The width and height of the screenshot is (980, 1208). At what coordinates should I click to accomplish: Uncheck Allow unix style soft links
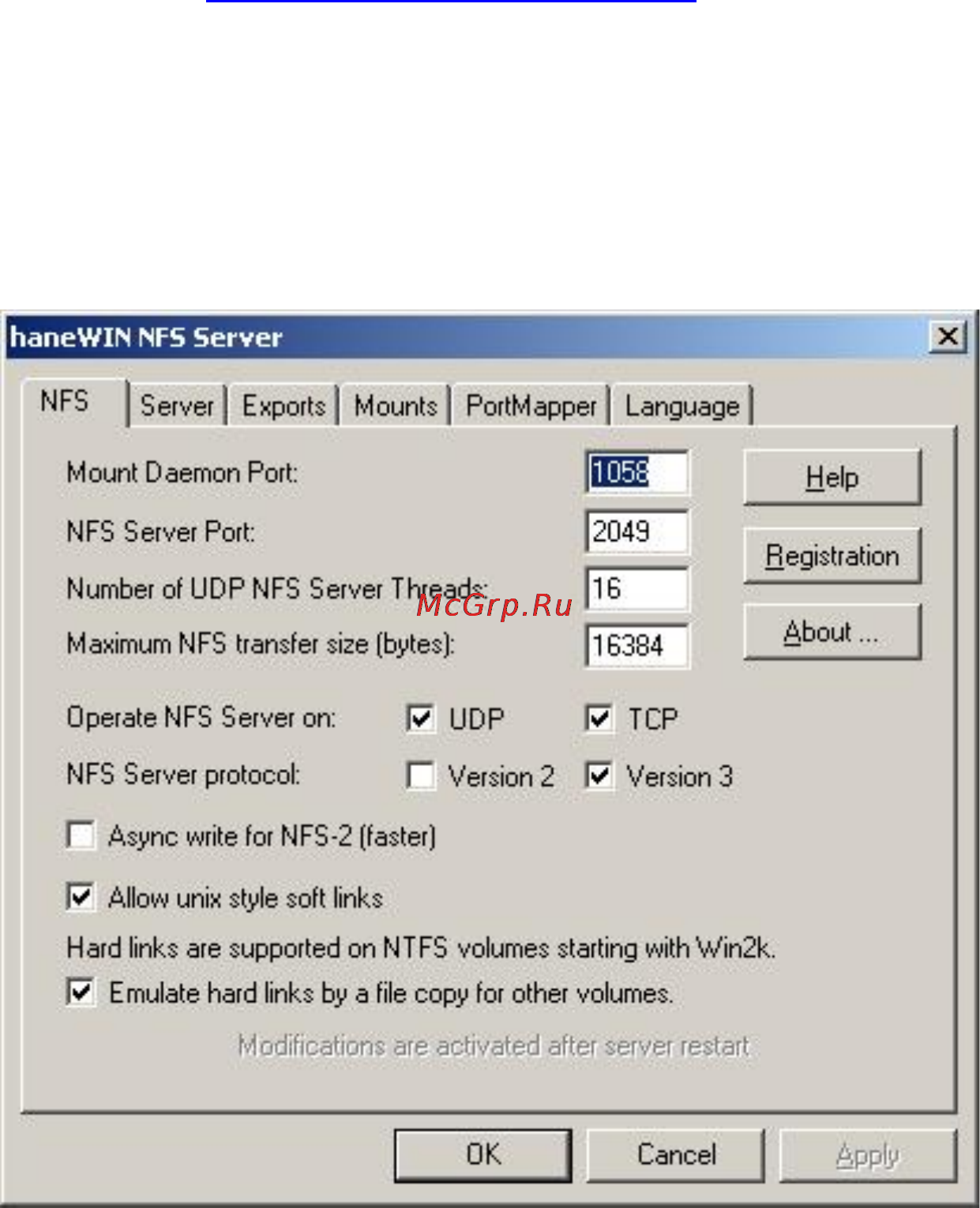point(81,897)
